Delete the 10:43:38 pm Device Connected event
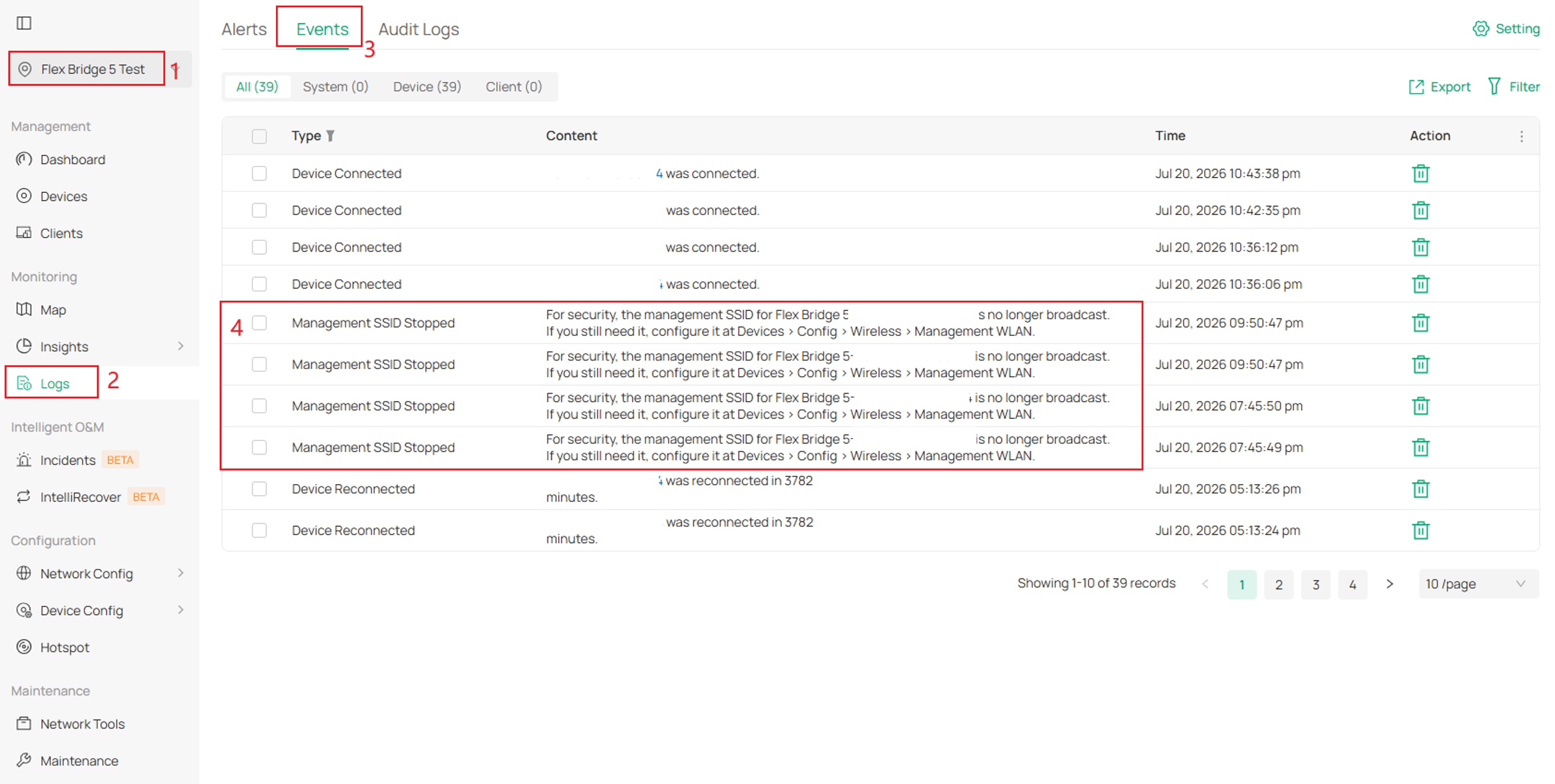Screen dimensions: 1555x784 1421,173
